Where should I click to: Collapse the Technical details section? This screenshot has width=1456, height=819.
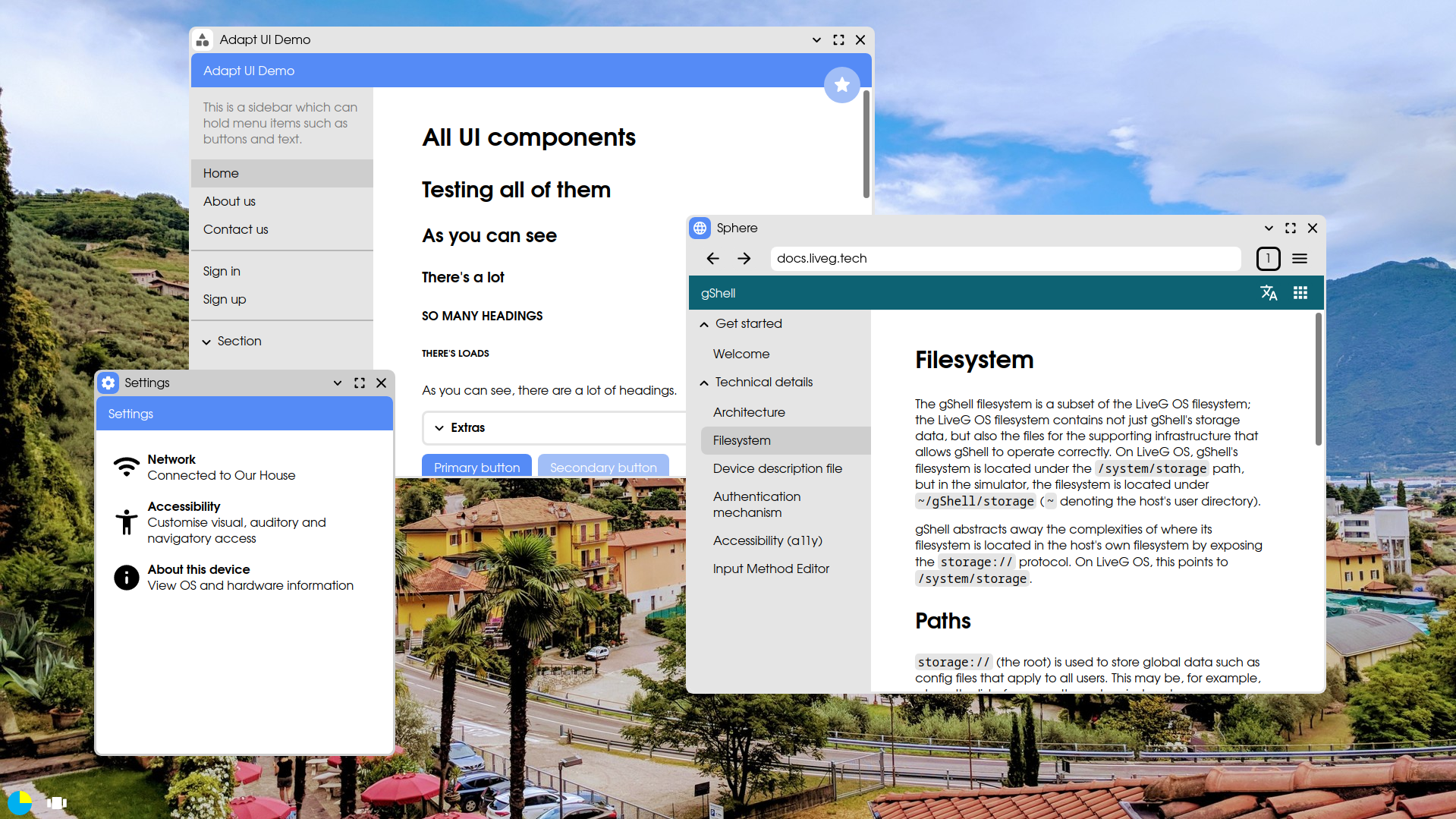tap(704, 383)
